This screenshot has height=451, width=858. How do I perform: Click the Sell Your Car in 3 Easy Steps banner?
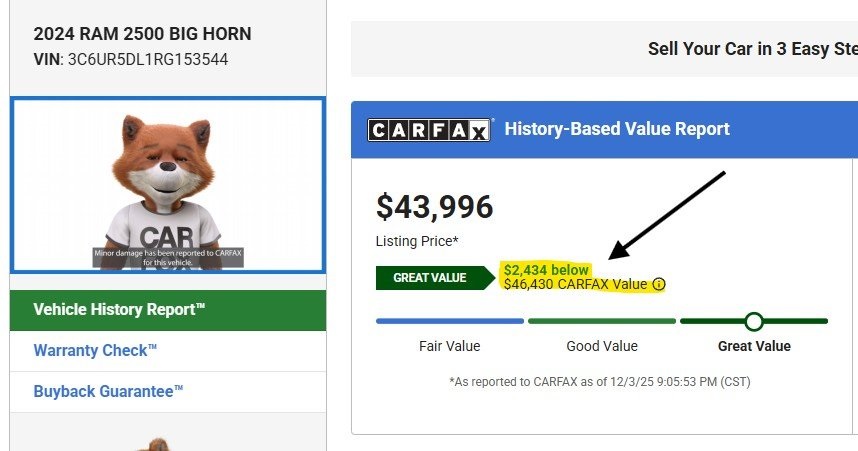pos(750,49)
